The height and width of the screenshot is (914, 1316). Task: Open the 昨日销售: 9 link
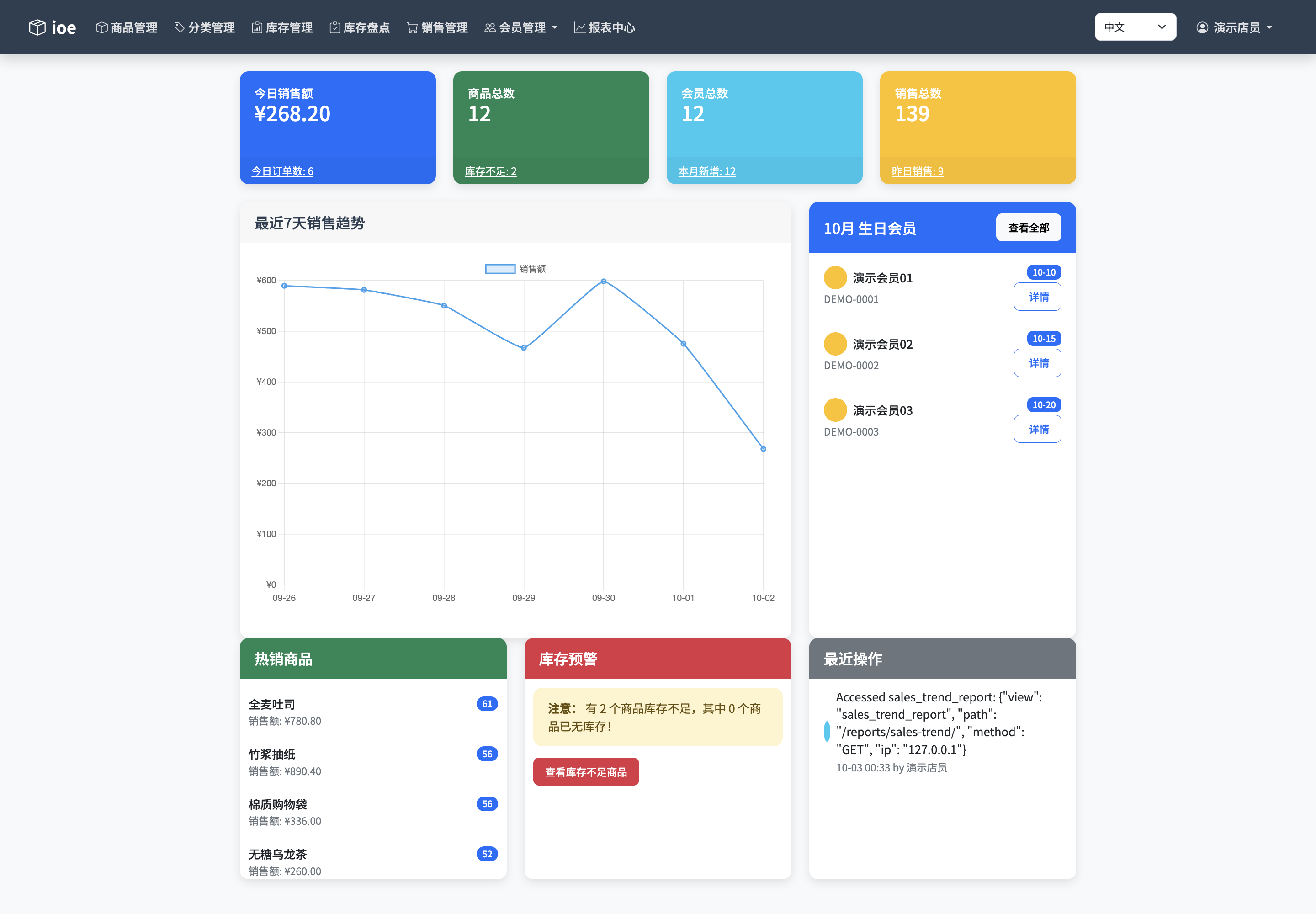tap(918, 171)
